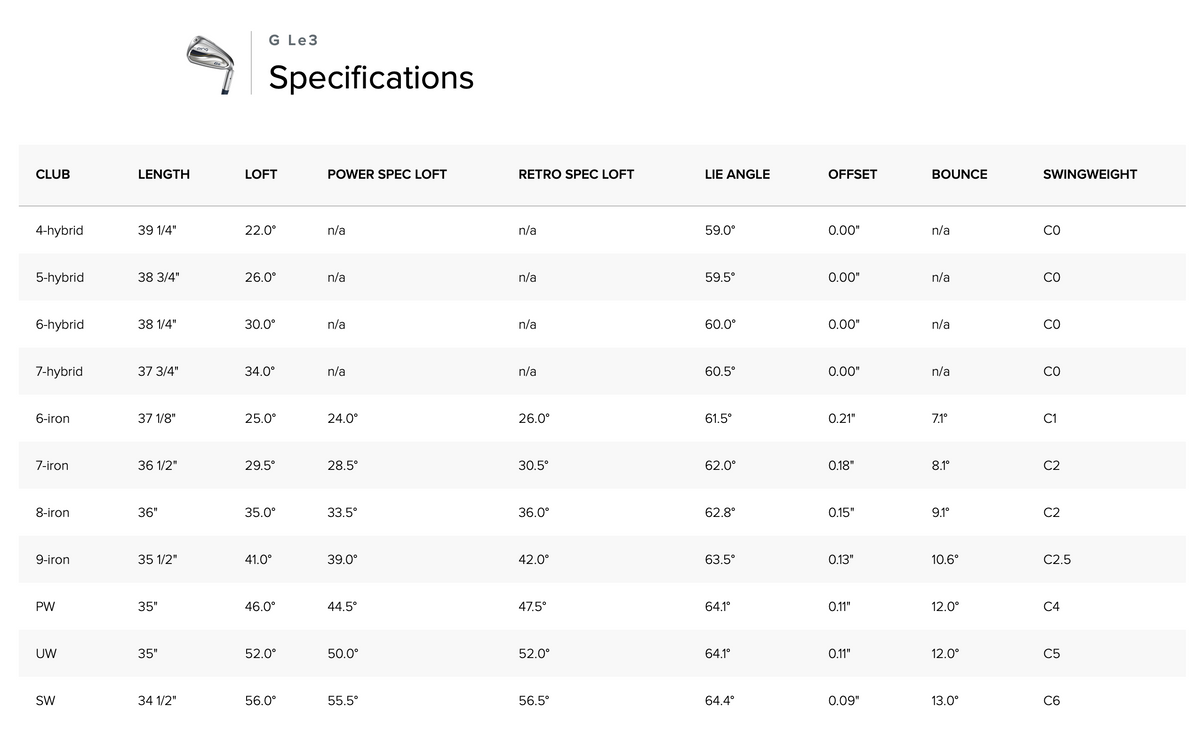The height and width of the screenshot is (730, 1200).
Task: Click the 9-iron row label
Action: [53, 559]
